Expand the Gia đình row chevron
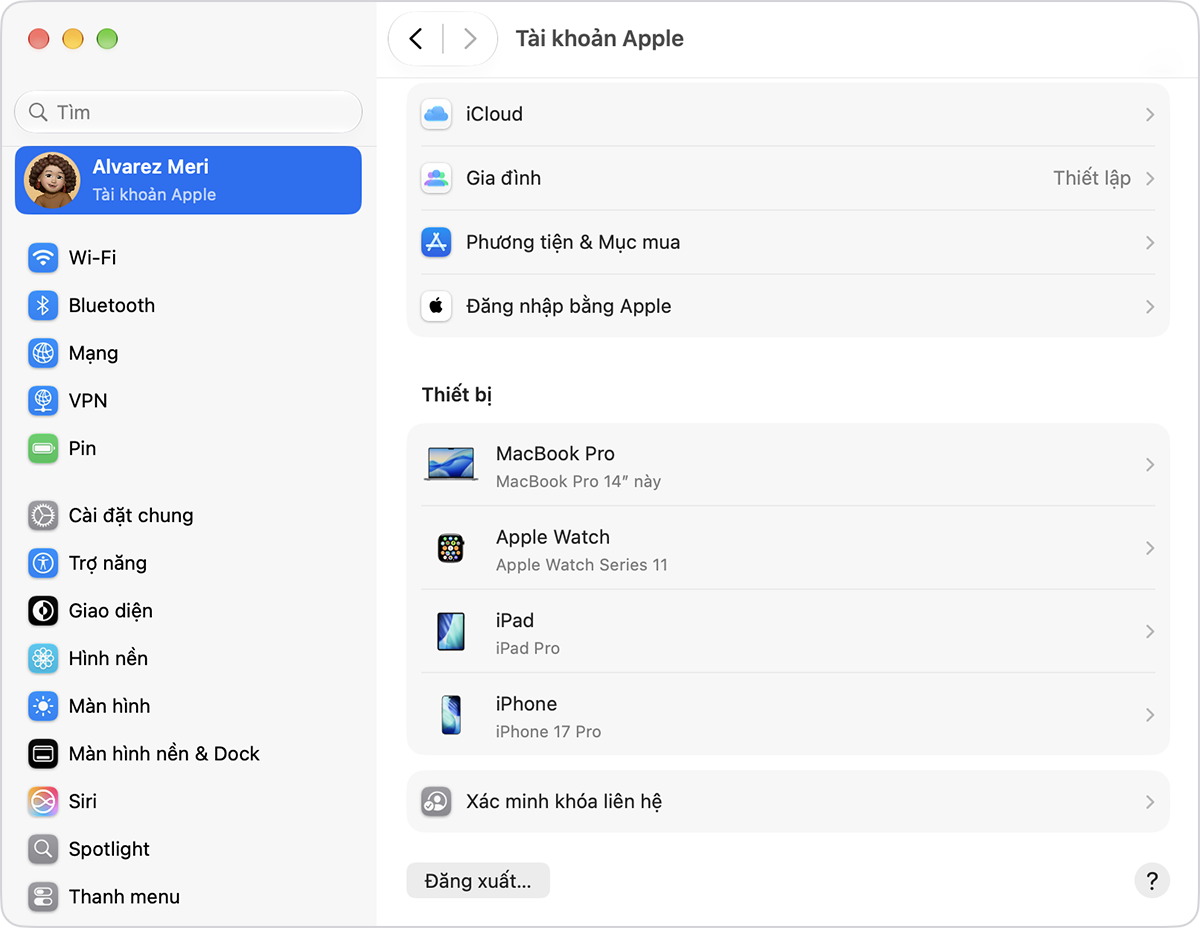The width and height of the screenshot is (1200, 928). [x=1150, y=179]
